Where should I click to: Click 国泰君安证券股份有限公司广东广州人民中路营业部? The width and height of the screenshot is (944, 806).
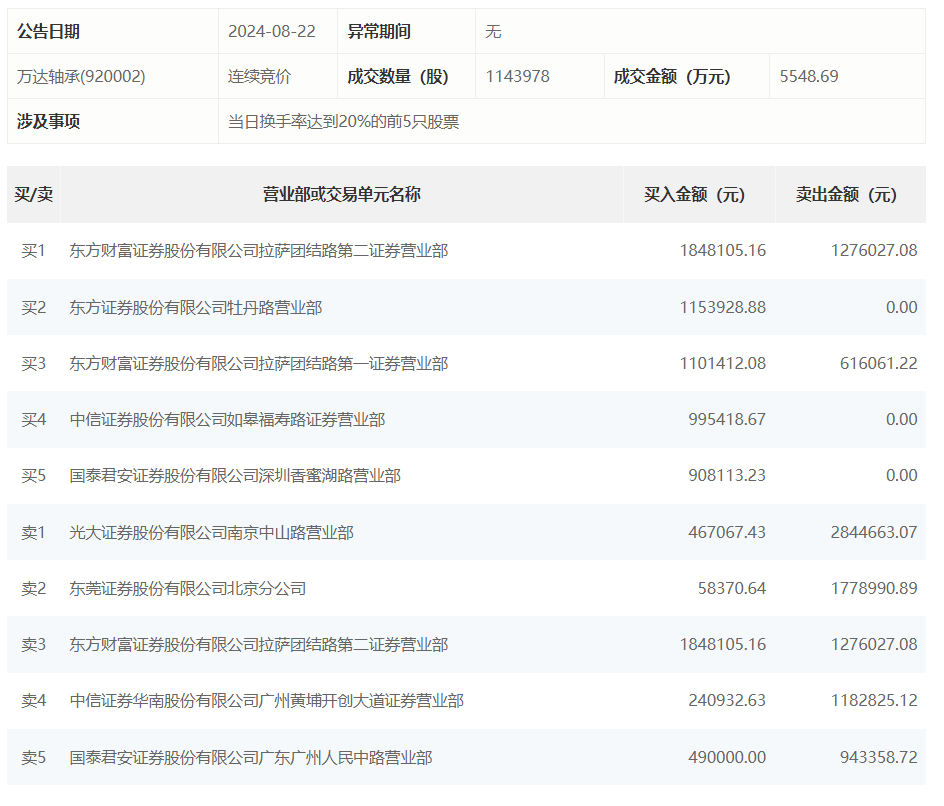[251, 757]
